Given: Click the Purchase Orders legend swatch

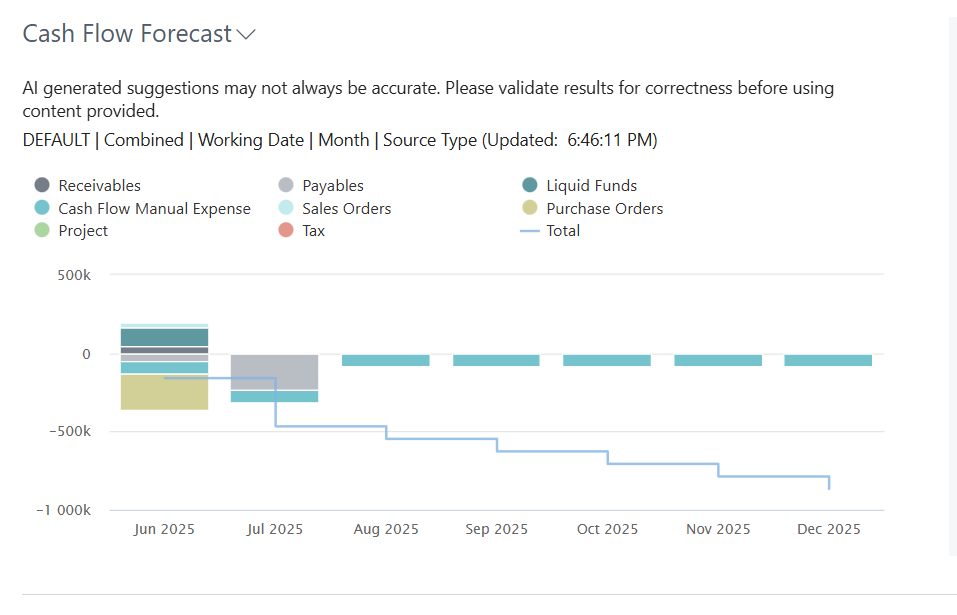Looking at the screenshot, I should pos(530,207).
